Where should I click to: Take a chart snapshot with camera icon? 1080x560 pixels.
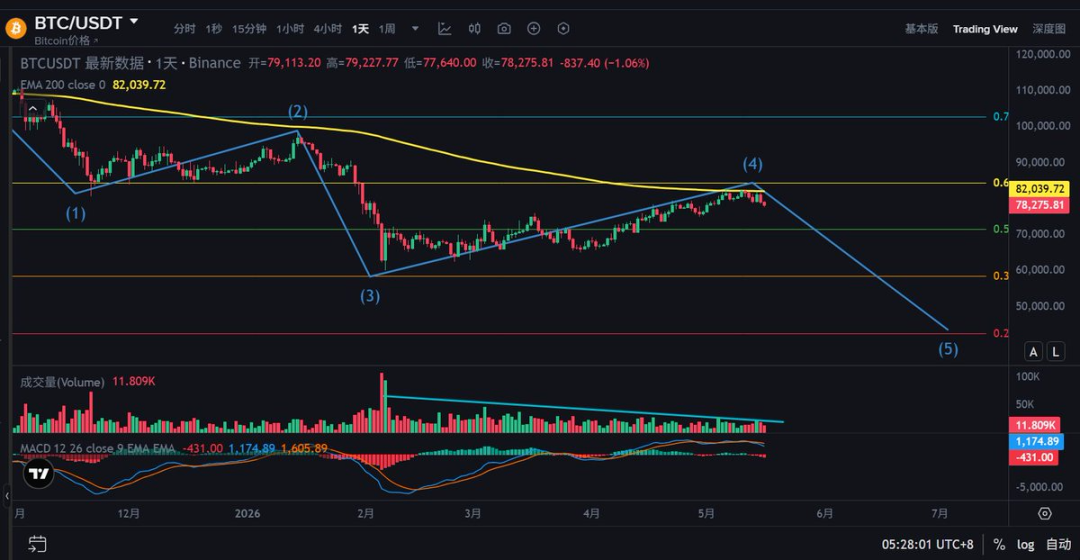[504, 29]
